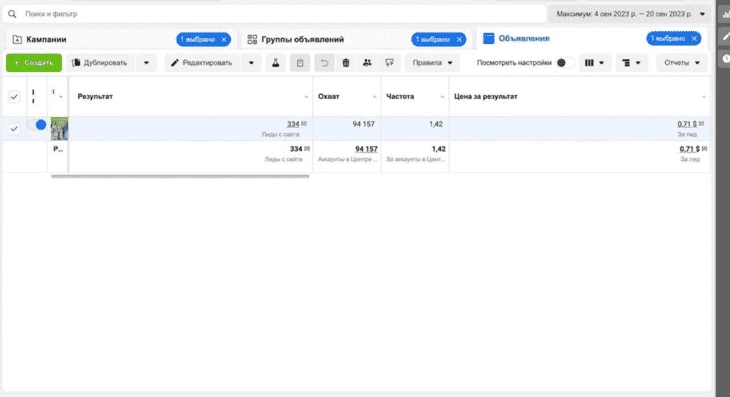Toggle the Посмотреть настройки switch
The image size is (730, 397).
[565, 63]
